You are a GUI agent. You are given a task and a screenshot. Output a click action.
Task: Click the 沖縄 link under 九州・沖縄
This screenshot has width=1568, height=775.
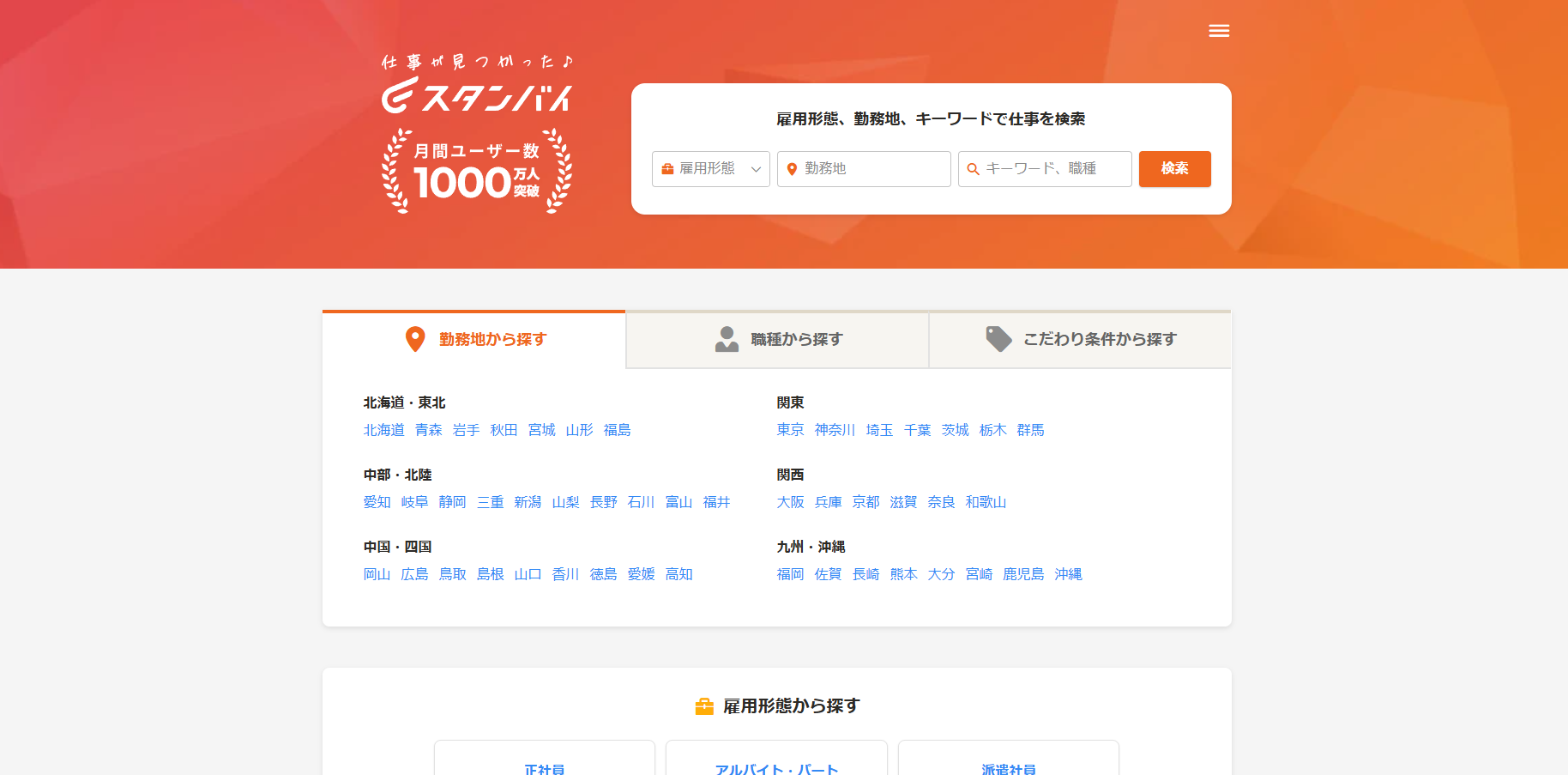[x=1068, y=574]
